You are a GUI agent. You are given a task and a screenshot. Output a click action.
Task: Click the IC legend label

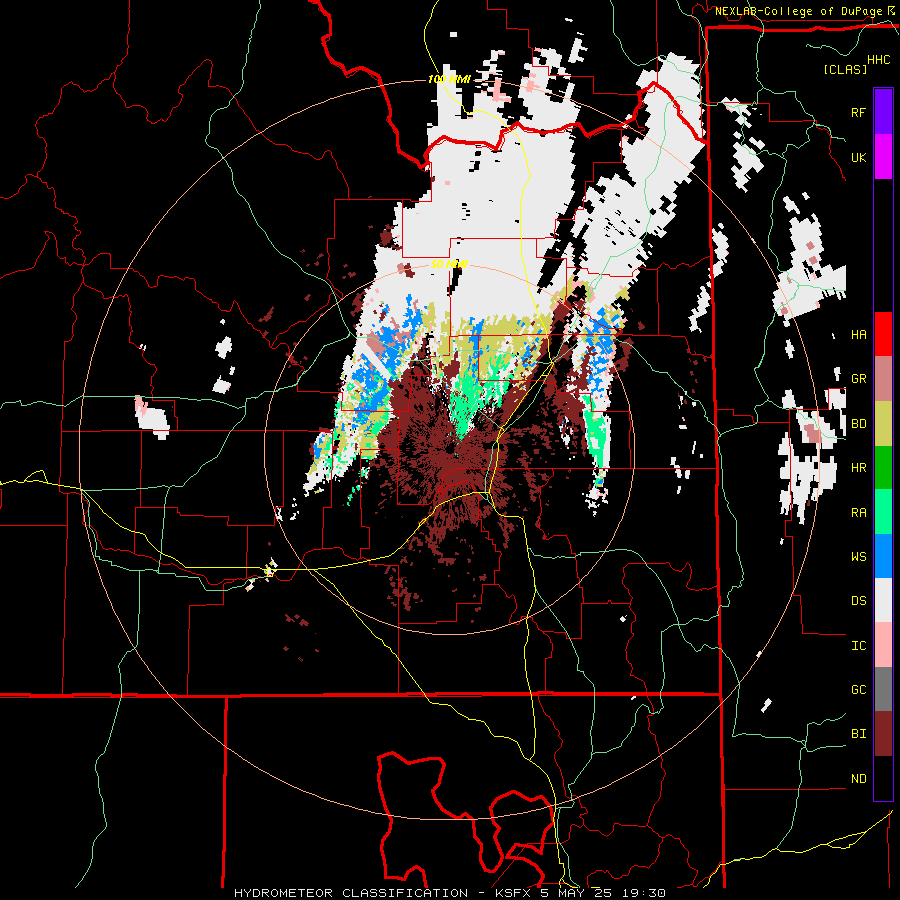tap(858, 646)
